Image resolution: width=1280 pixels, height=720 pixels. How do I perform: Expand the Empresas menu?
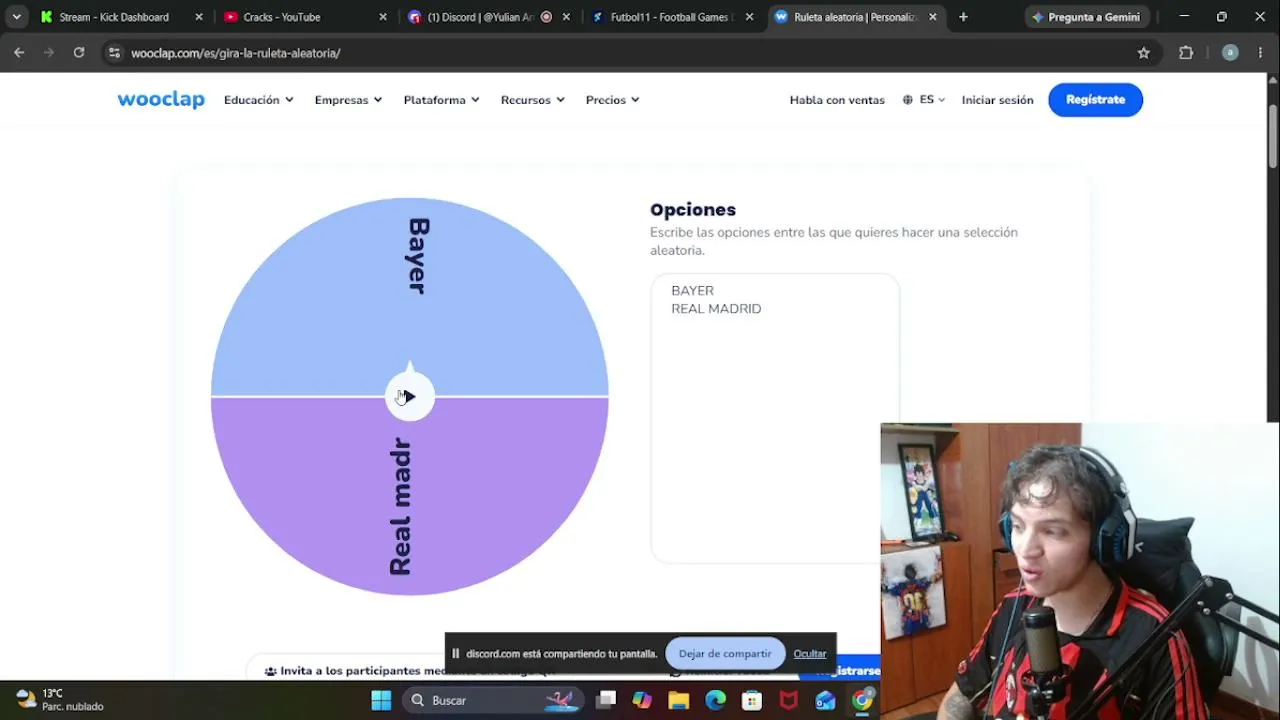tap(348, 100)
